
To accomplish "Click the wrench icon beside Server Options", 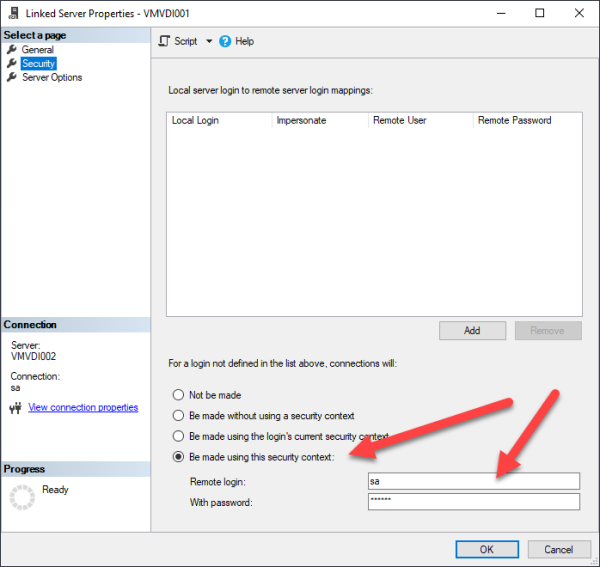I will pyautogui.click(x=12, y=78).
